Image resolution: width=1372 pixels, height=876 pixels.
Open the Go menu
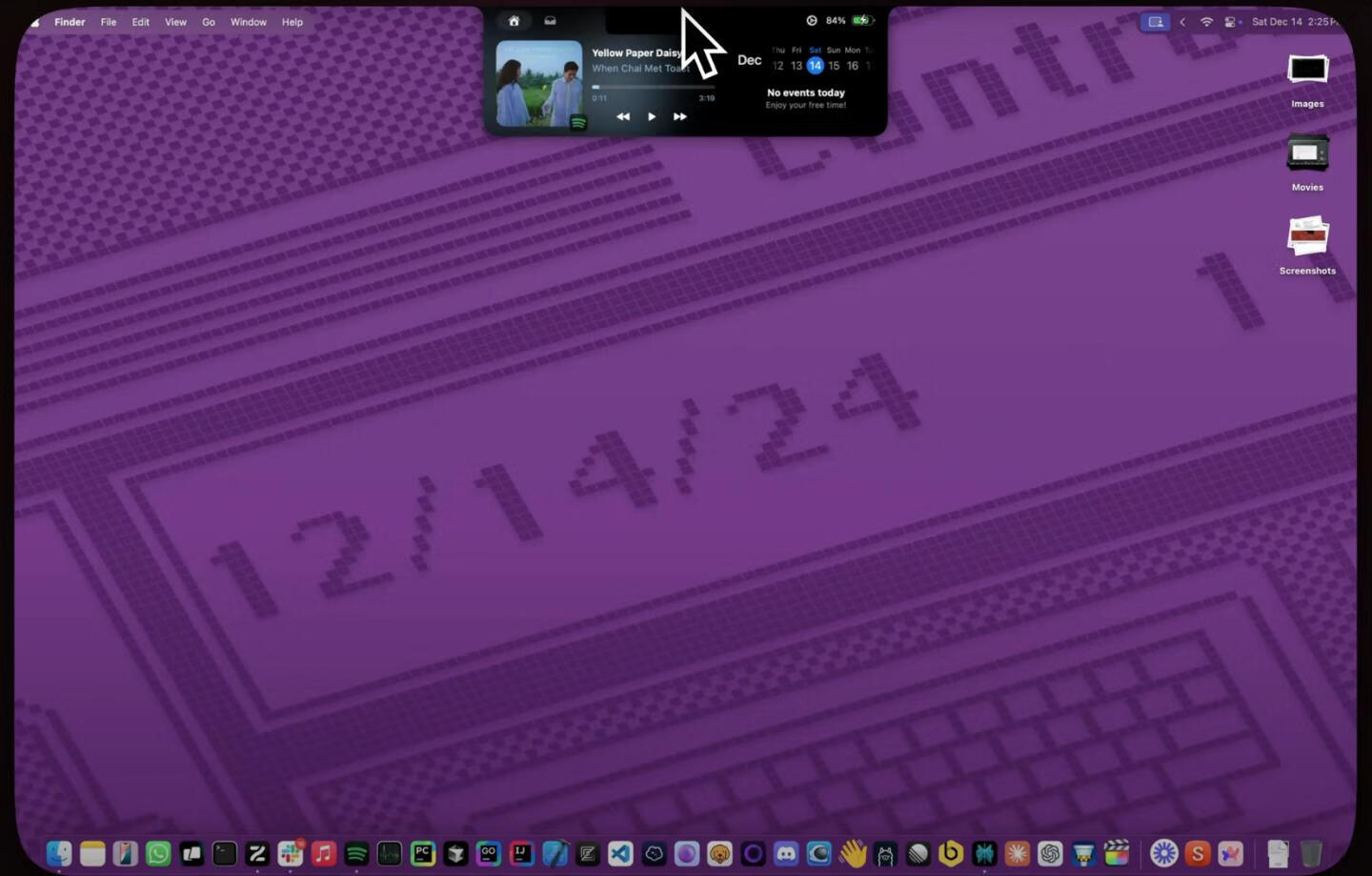tap(209, 22)
